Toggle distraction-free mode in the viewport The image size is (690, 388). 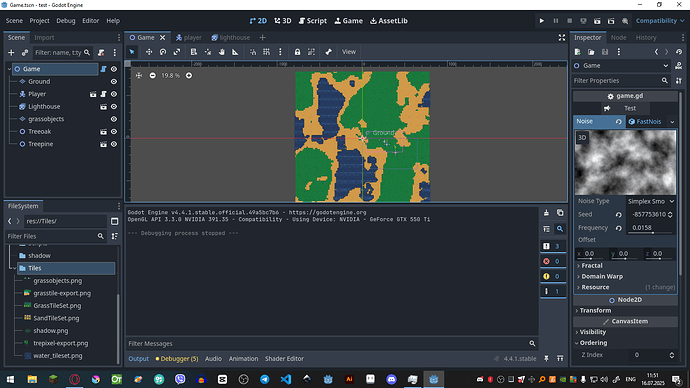(x=562, y=38)
